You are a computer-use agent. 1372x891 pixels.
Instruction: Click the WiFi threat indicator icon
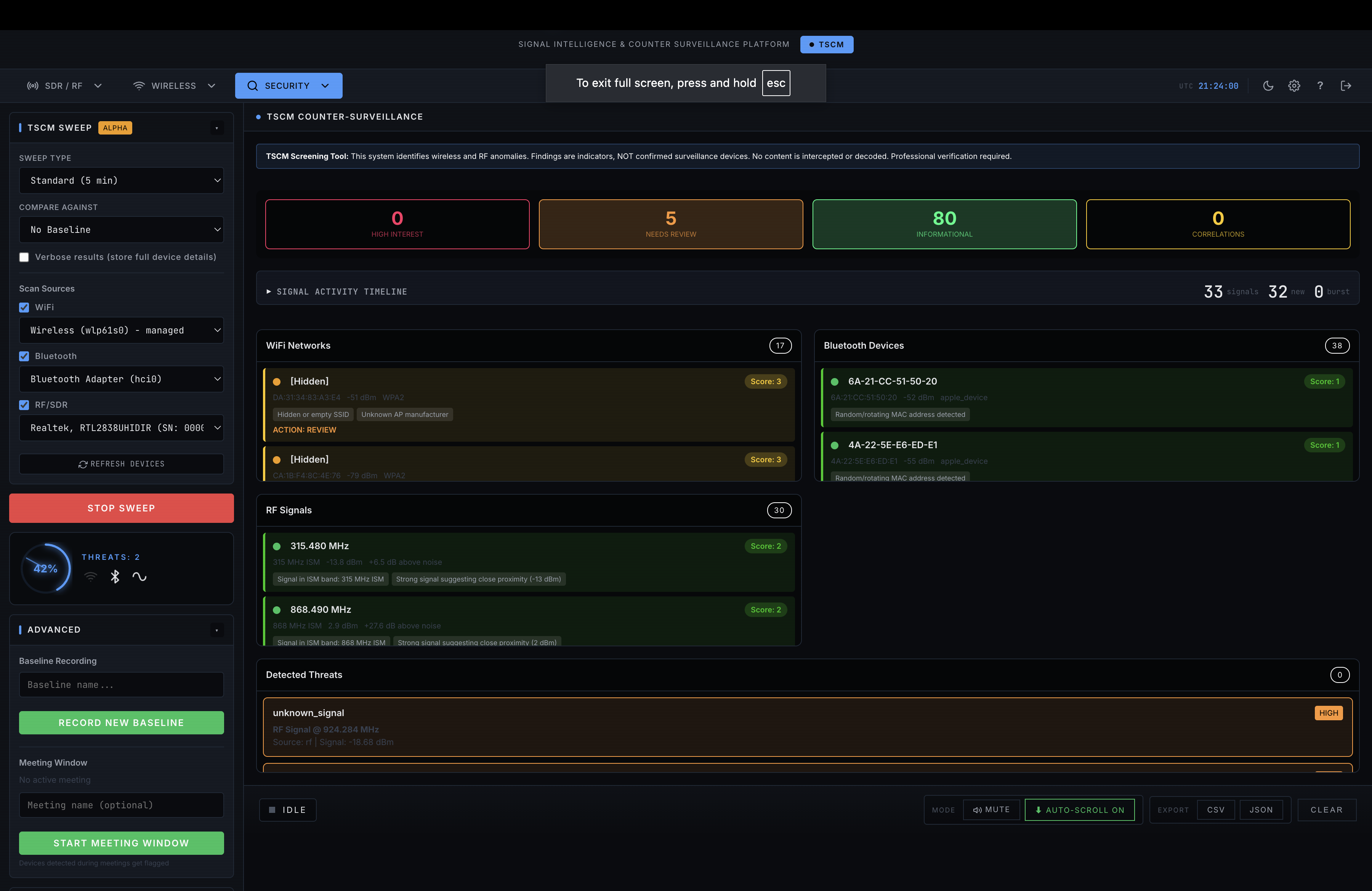[90, 576]
